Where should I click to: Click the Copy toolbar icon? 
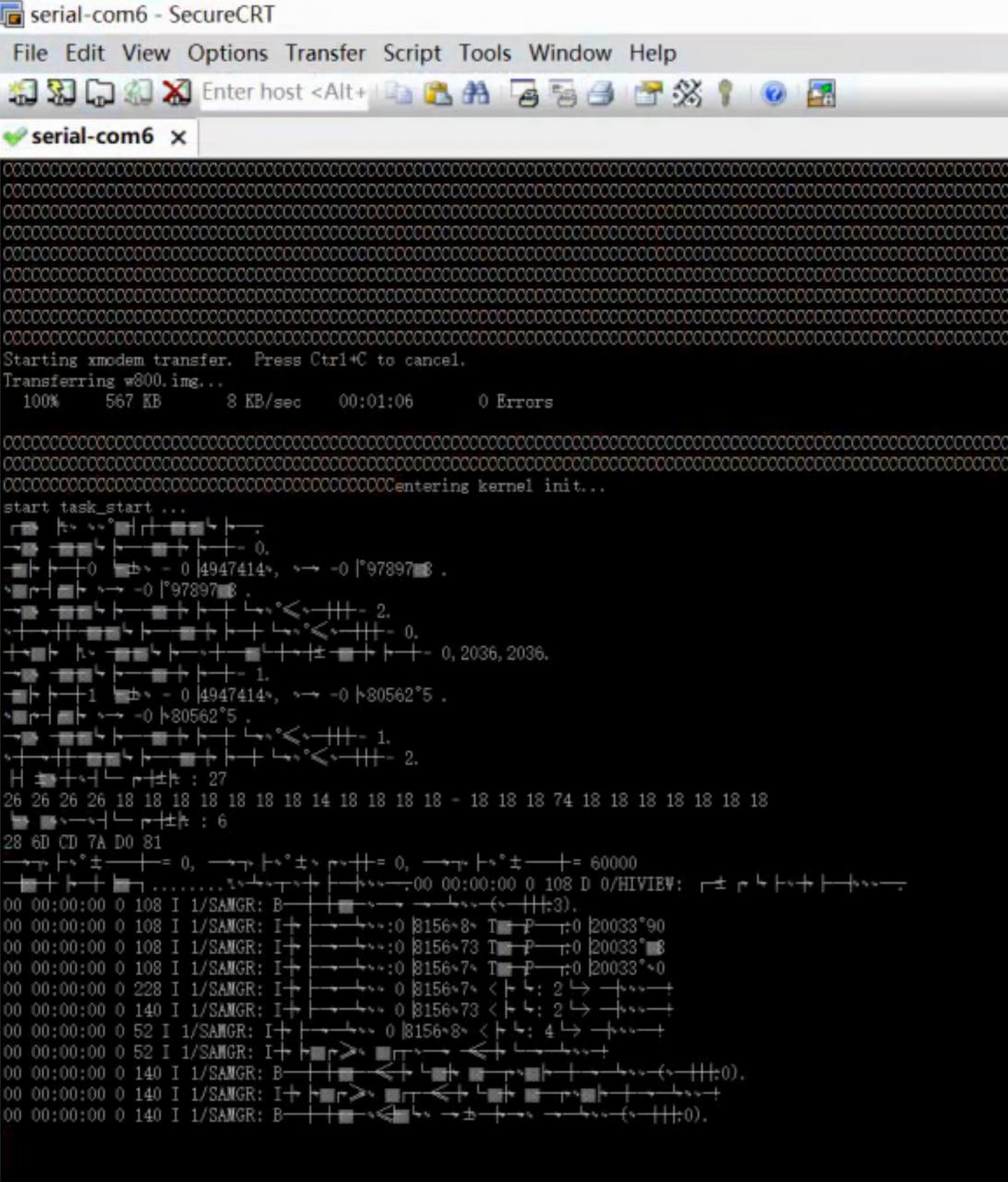point(399,92)
